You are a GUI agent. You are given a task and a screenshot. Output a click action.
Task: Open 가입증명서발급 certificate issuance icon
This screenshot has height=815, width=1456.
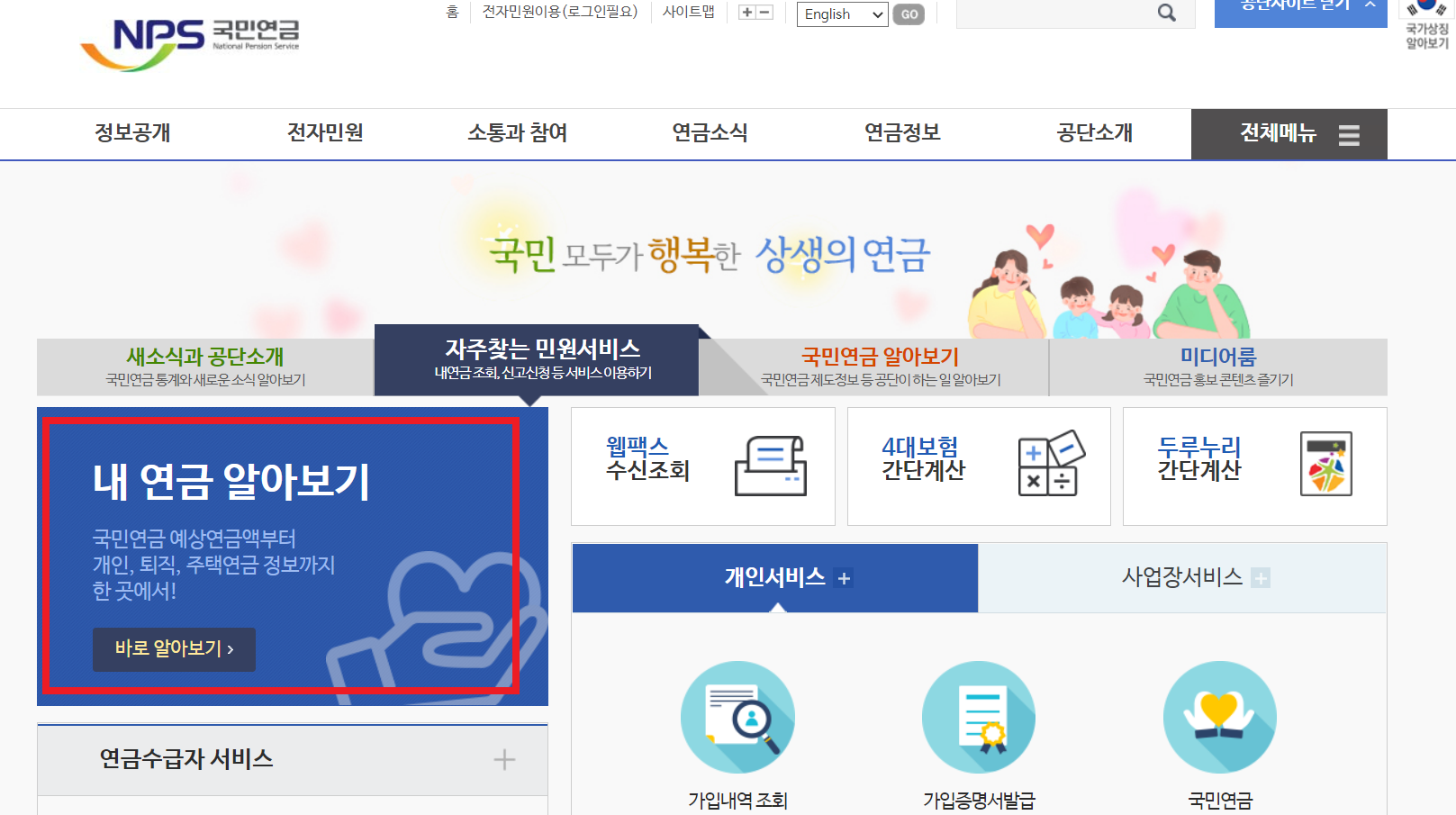978,716
